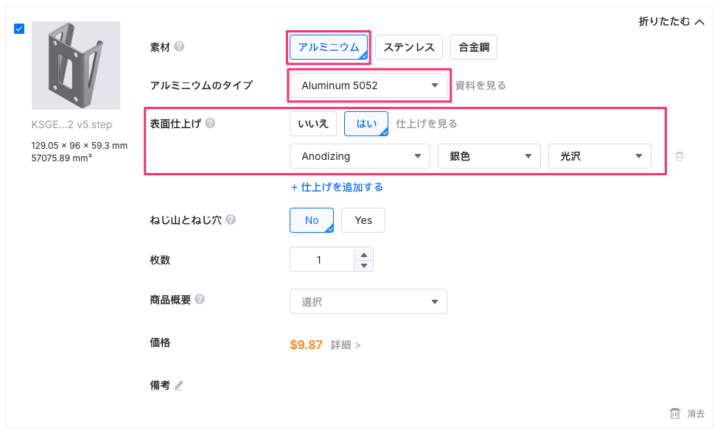The width and height of the screenshot is (720, 436).
Task: Click the trash icon beside the finish row
Action: tap(679, 157)
